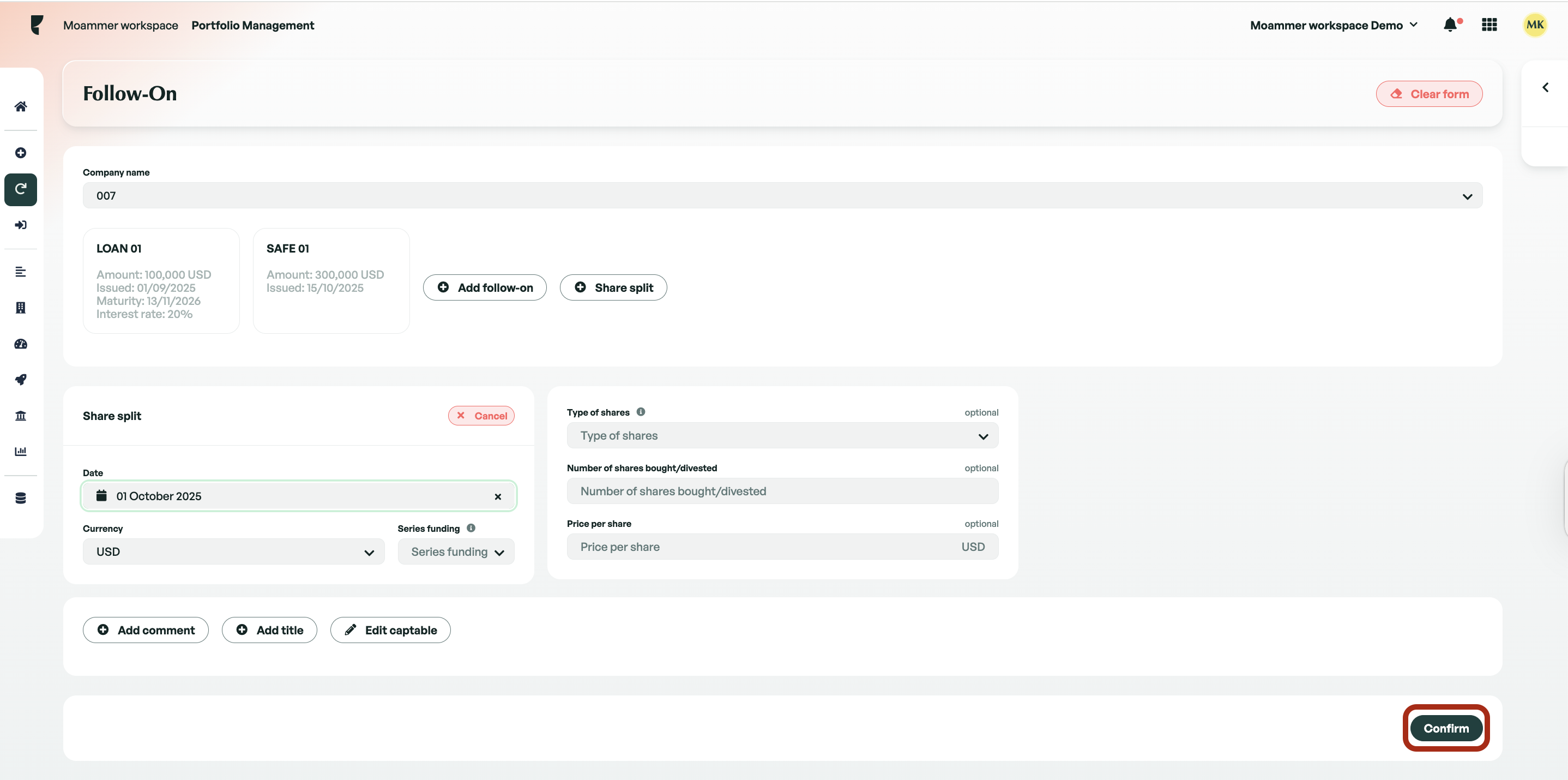Viewport: 1568px width, 780px height.
Task: Click the notifications bell icon
Action: coord(1451,25)
